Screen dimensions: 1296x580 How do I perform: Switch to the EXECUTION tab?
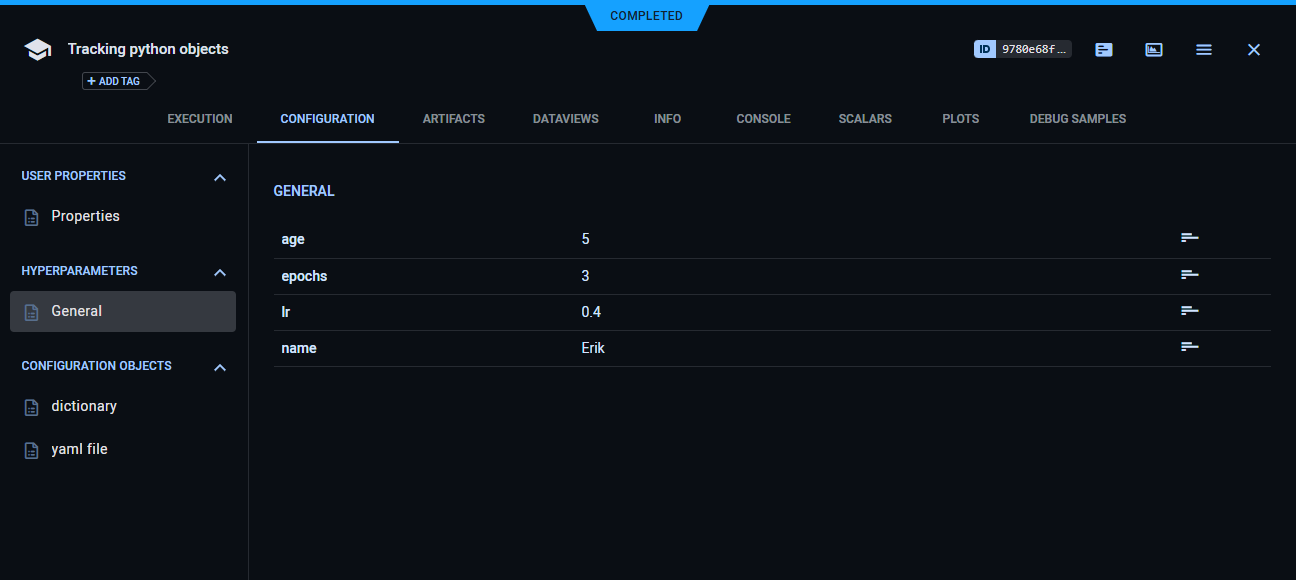(x=199, y=118)
